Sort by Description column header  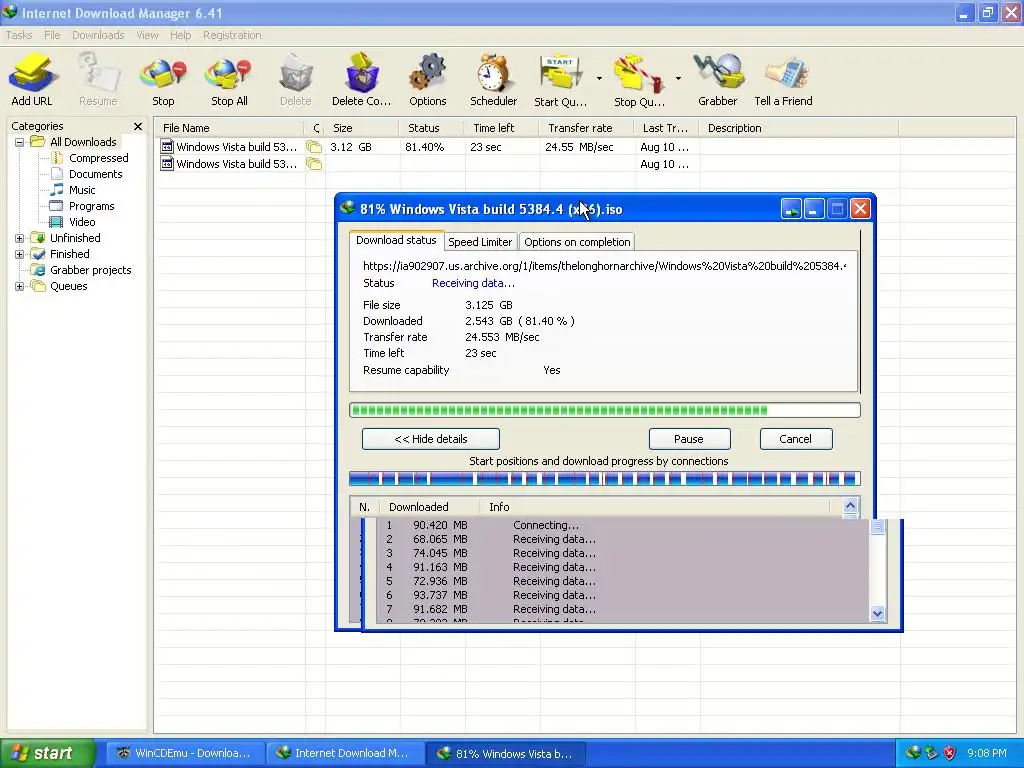[x=799, y=128]
